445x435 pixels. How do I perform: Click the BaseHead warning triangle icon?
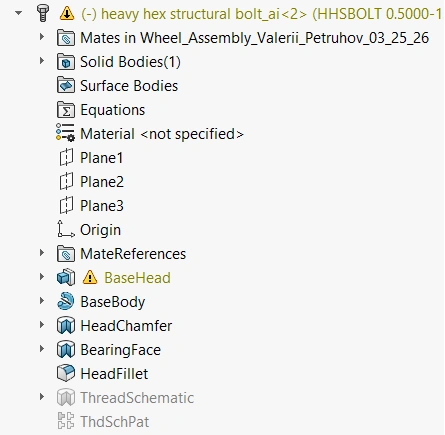coord(90,277)
